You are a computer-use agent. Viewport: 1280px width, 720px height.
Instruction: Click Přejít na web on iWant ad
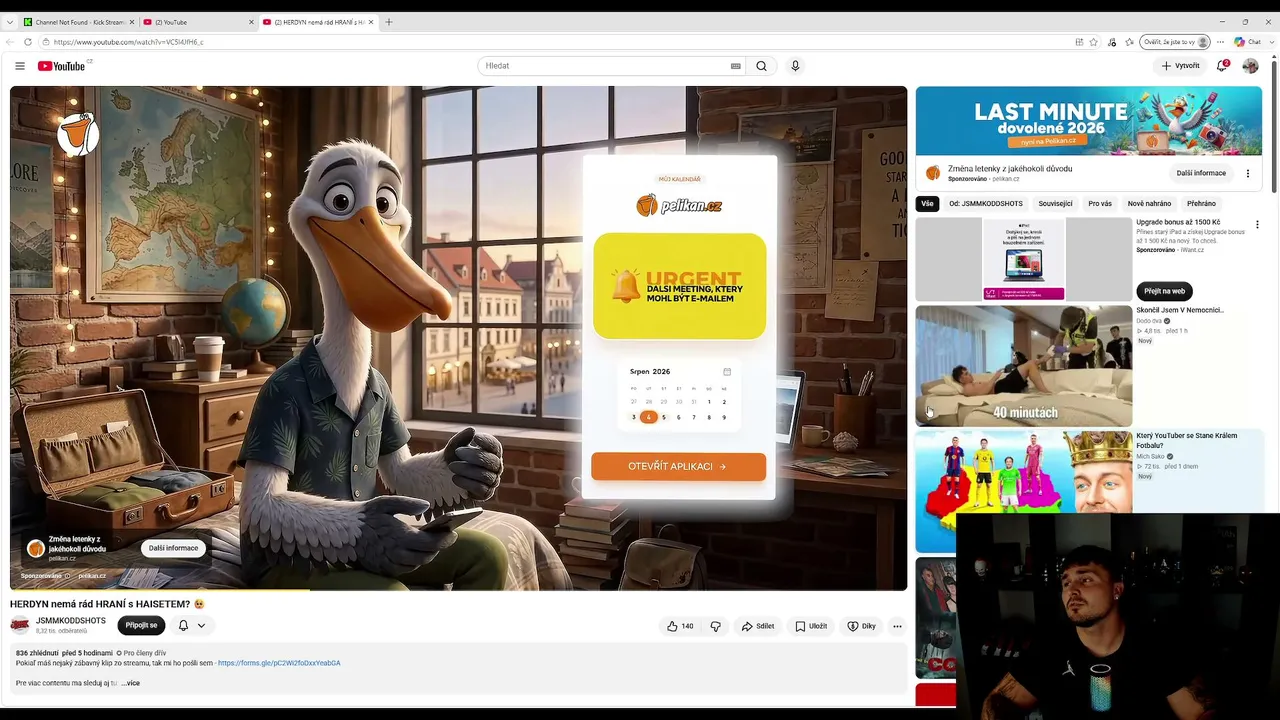(x=1164, y=291)
